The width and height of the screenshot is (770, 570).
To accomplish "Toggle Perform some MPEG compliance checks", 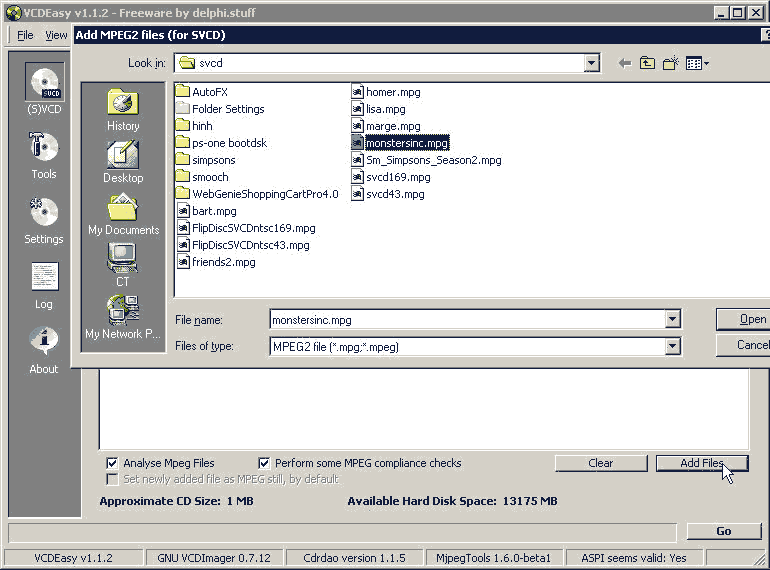I will point(264,463).
